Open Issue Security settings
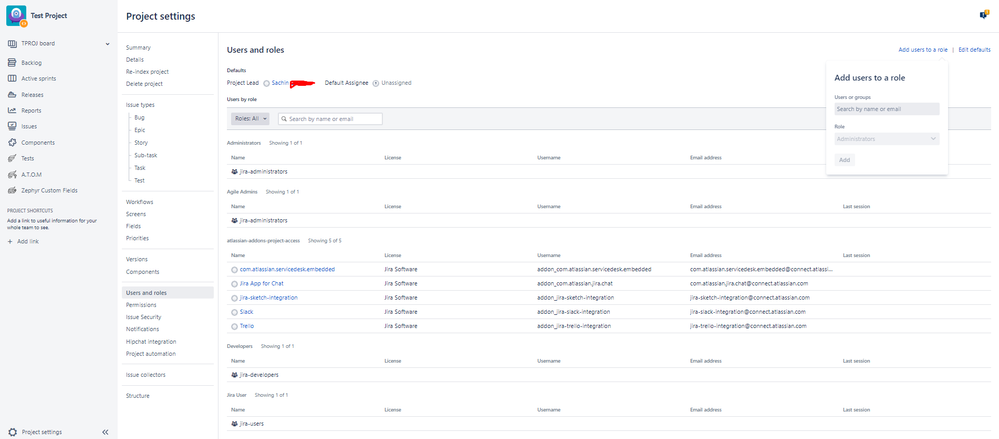Image resolution: width=999 pixels, height=439 pixels. point(143,317)
